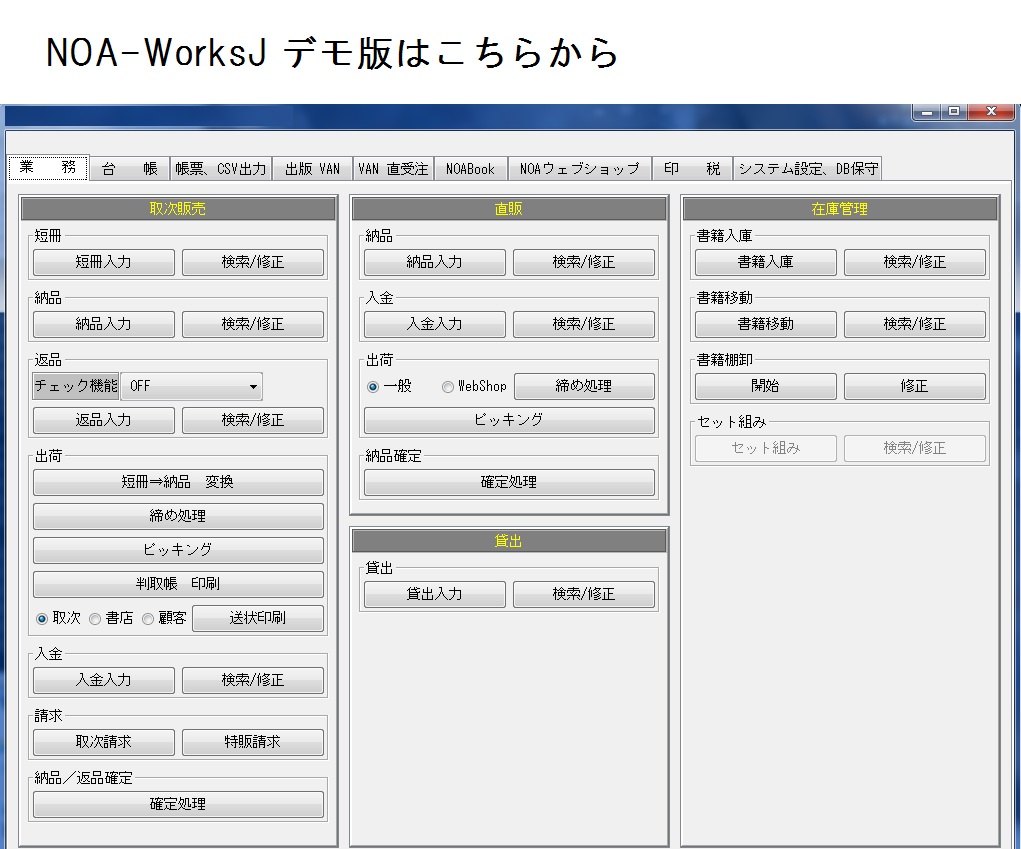Image resolution: width=1021 pixels, height=849 pixels.
Task: Click the 判取帳 印刷 button
Action: [178, 584]
